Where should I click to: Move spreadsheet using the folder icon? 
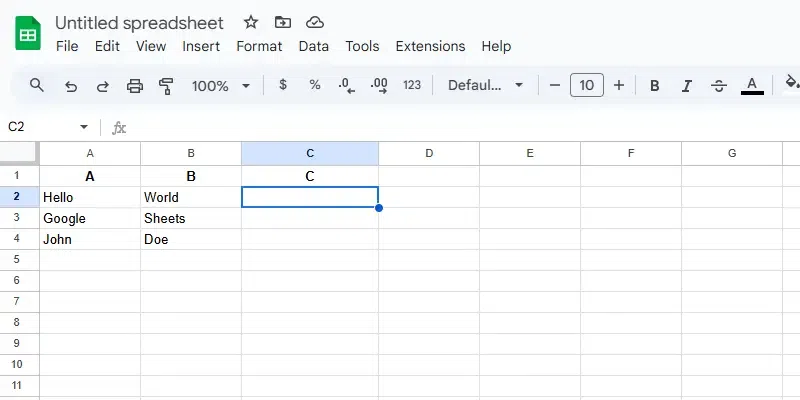[283, 22]
